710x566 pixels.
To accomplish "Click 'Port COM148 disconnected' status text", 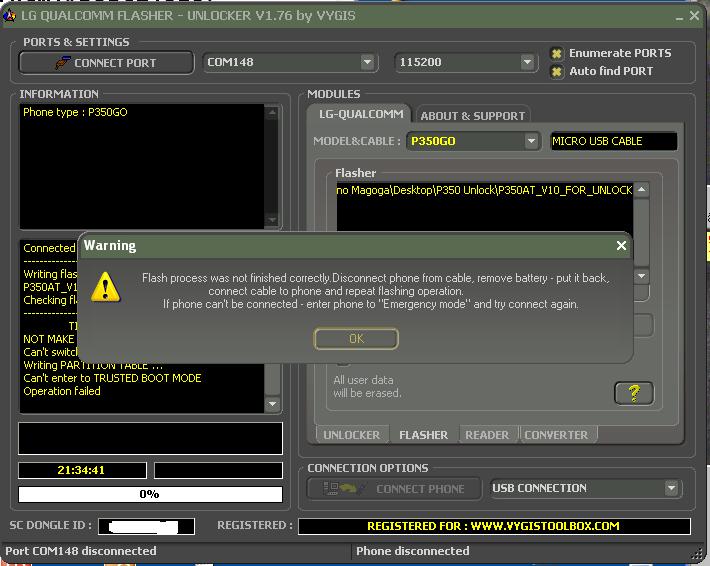I will pos(81,551).
